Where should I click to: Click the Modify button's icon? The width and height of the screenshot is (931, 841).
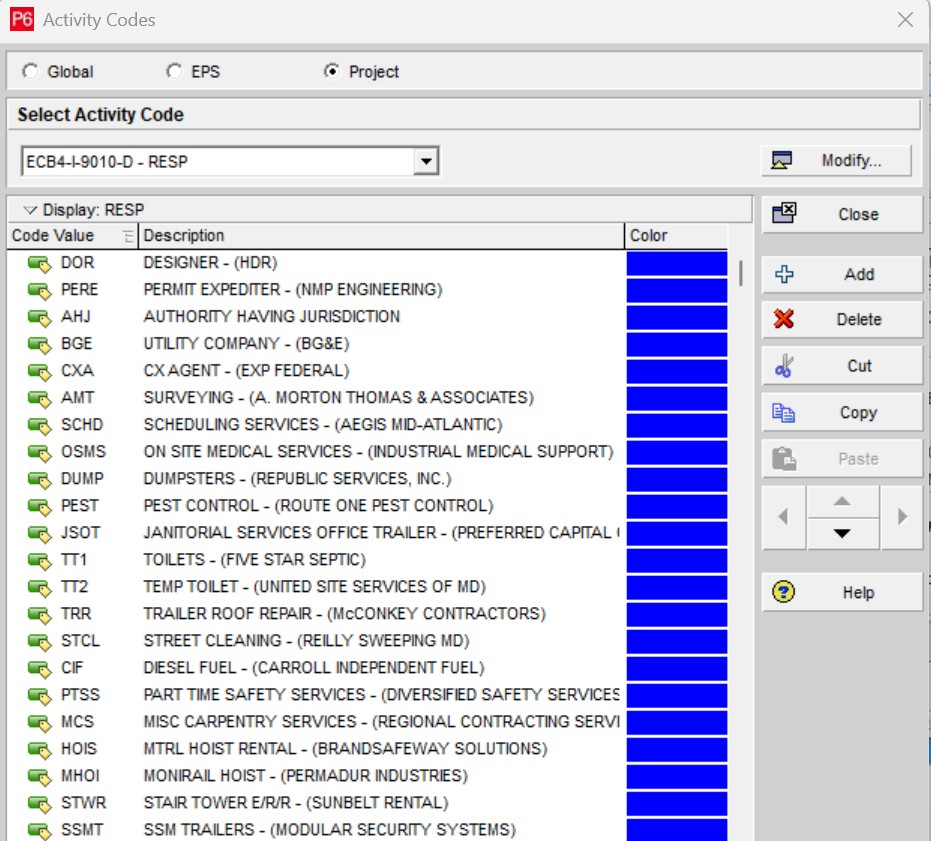click(x=783, y=161)
